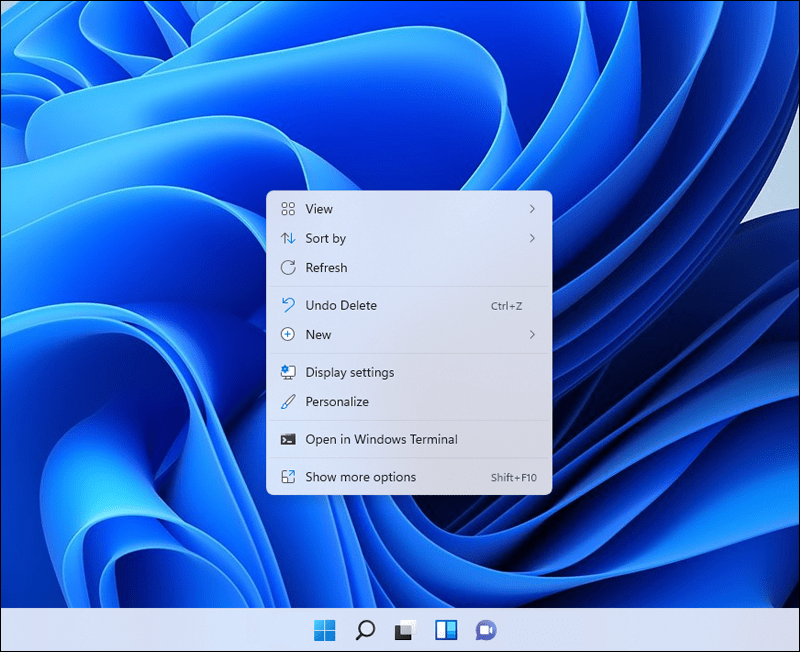This screenshot has width=800, height=652.
Task: Select Open in Windows Terminal
Action: pyautogui.click(x=409, y=439)
